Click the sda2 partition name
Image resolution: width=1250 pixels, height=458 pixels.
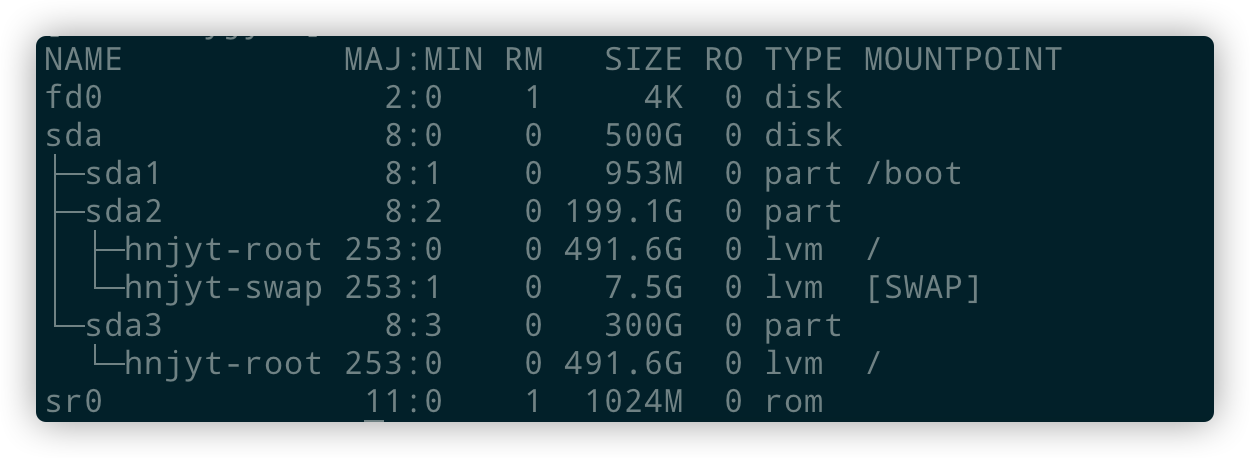click(x=123, y=212)
